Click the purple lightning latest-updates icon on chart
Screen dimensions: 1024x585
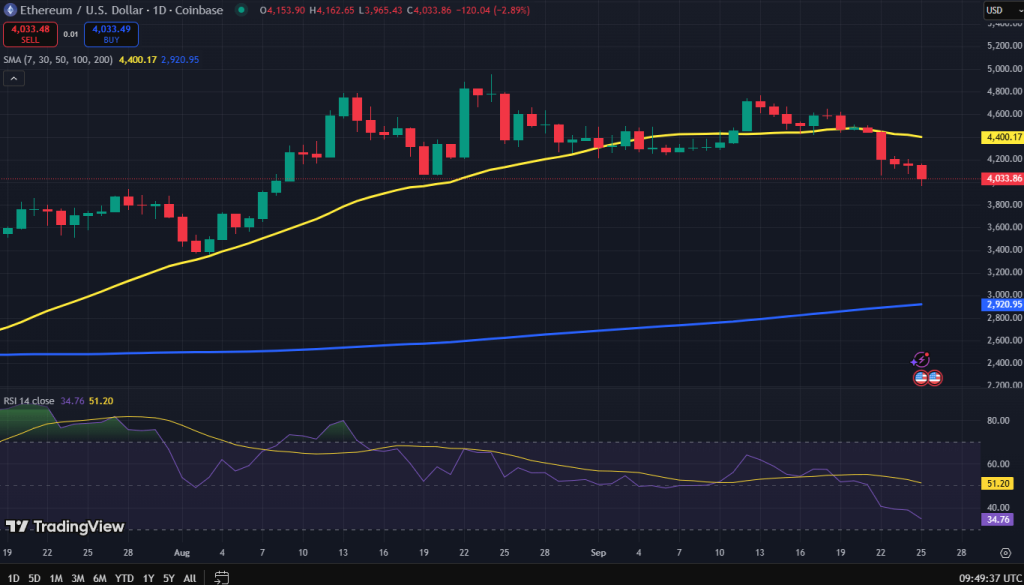920,360
